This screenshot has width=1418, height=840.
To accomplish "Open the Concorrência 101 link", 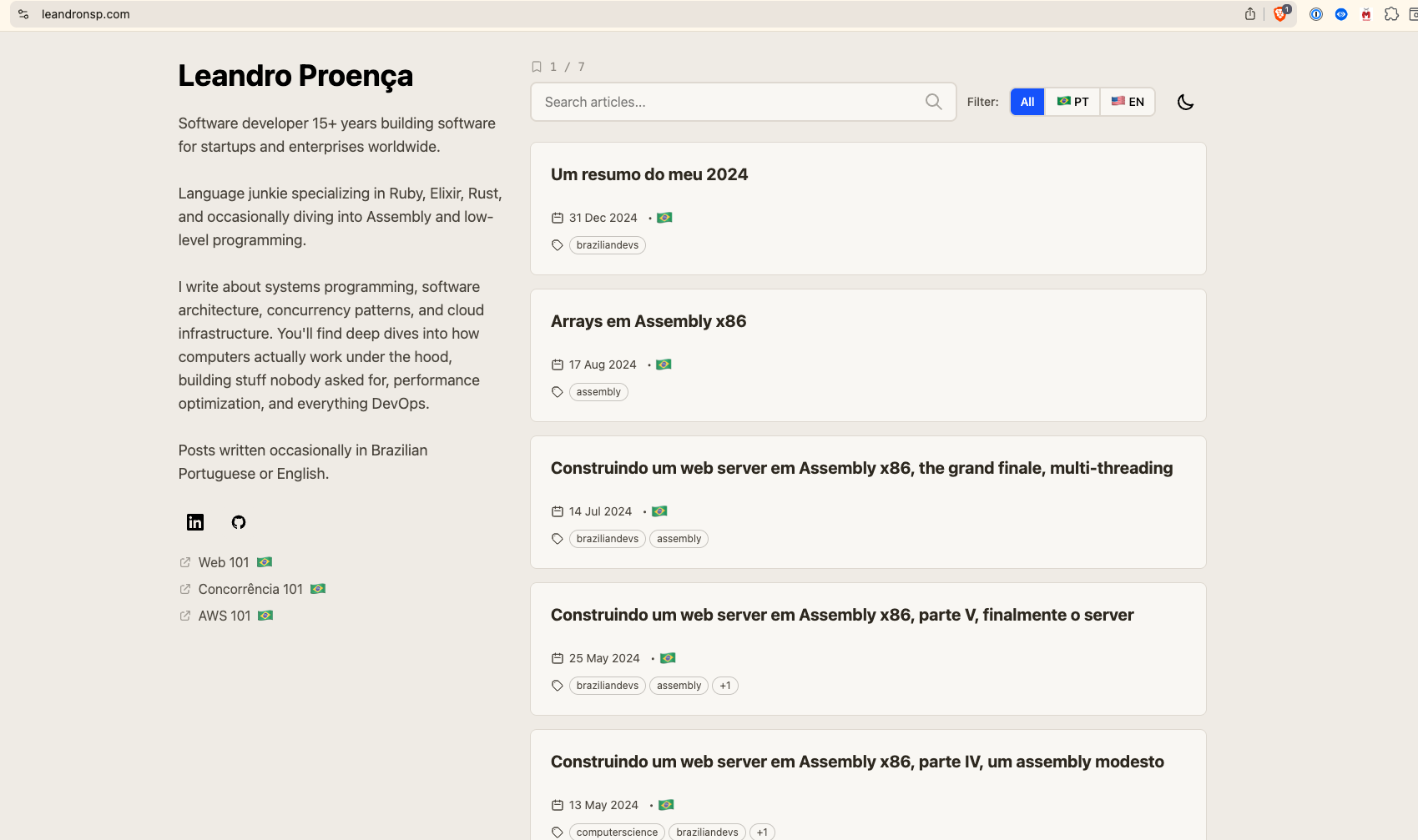I will 250,589.
